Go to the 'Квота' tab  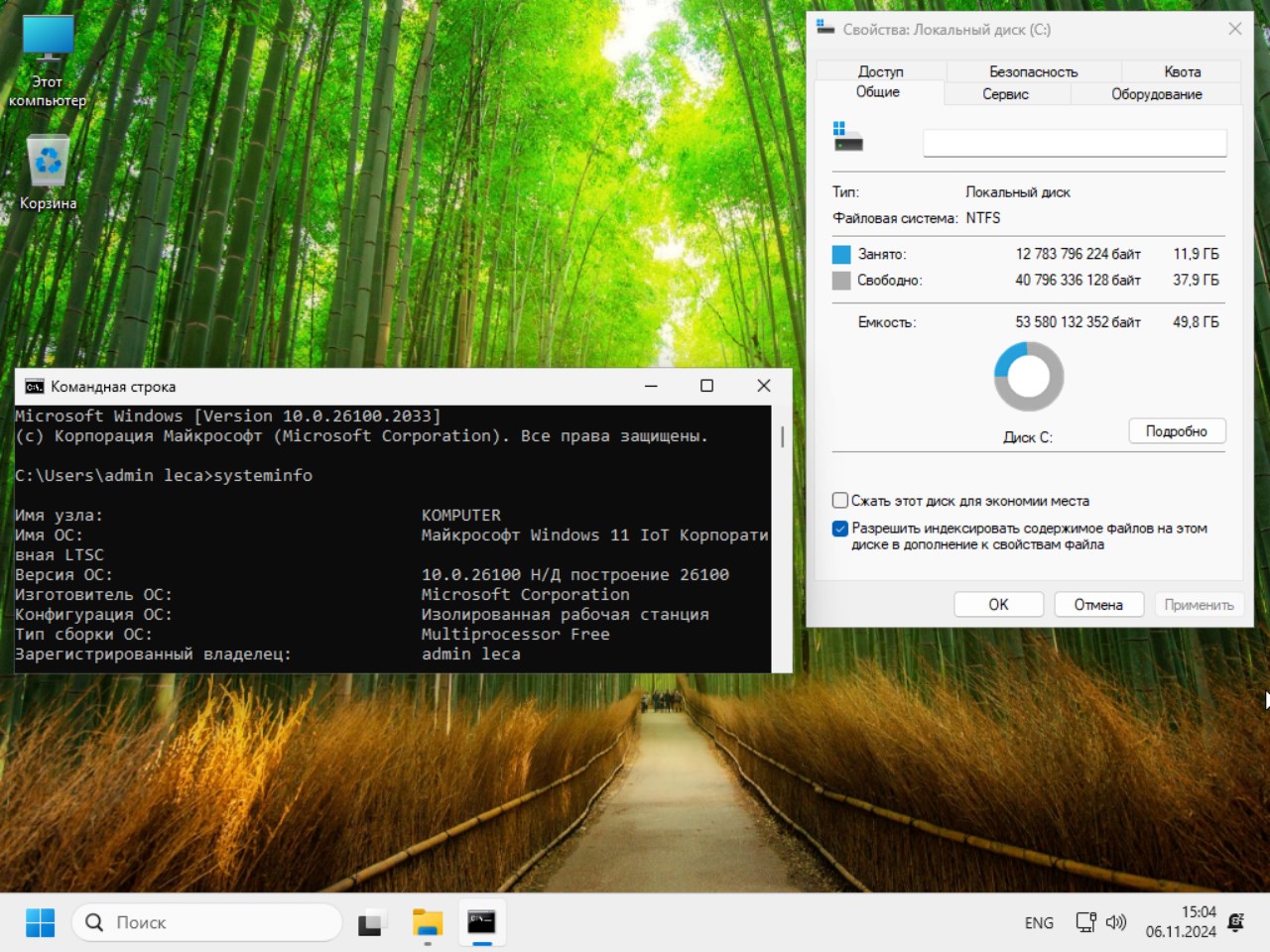tap(1182, 71)
